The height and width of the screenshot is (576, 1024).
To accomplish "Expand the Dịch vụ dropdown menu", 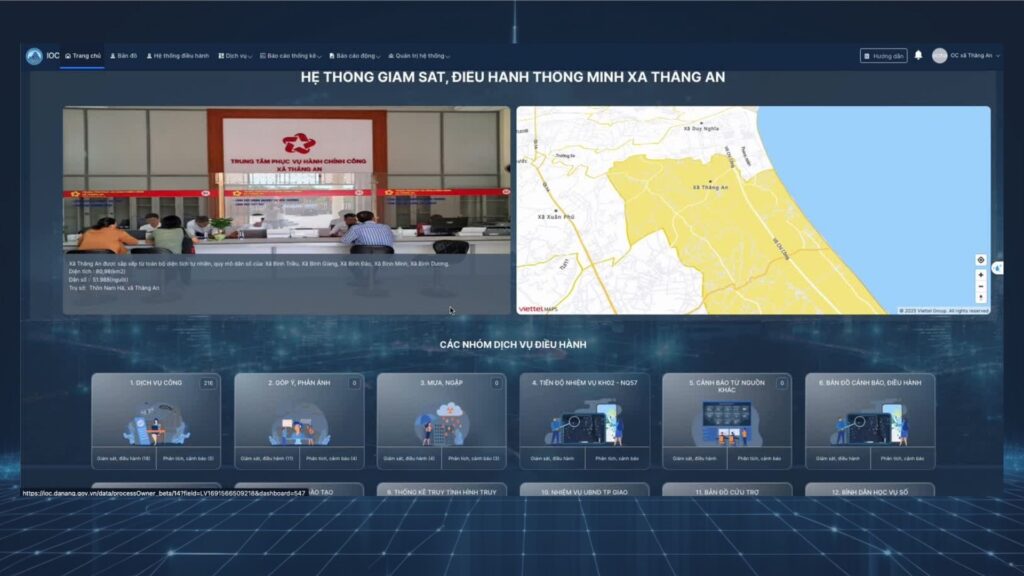I will [235, 56].
